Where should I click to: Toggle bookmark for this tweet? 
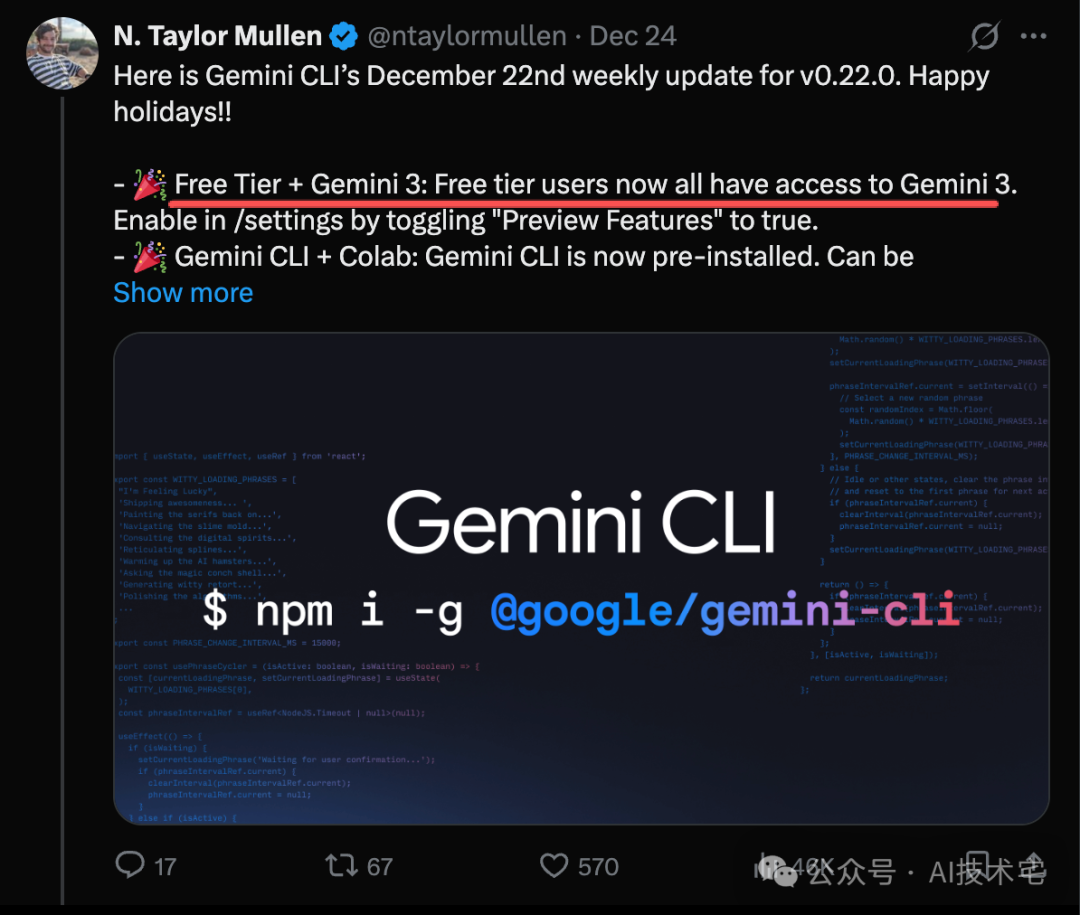tap(975, 866)
